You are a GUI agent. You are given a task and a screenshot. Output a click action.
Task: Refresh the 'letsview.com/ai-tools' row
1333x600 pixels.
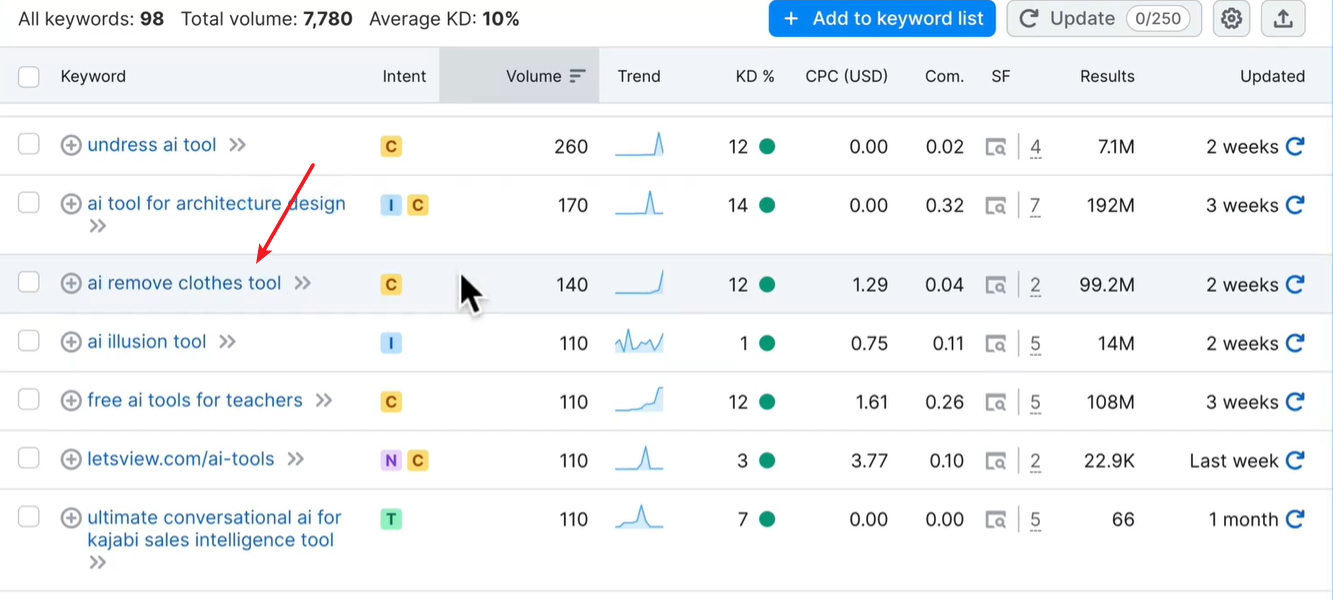coord(1295,460)
